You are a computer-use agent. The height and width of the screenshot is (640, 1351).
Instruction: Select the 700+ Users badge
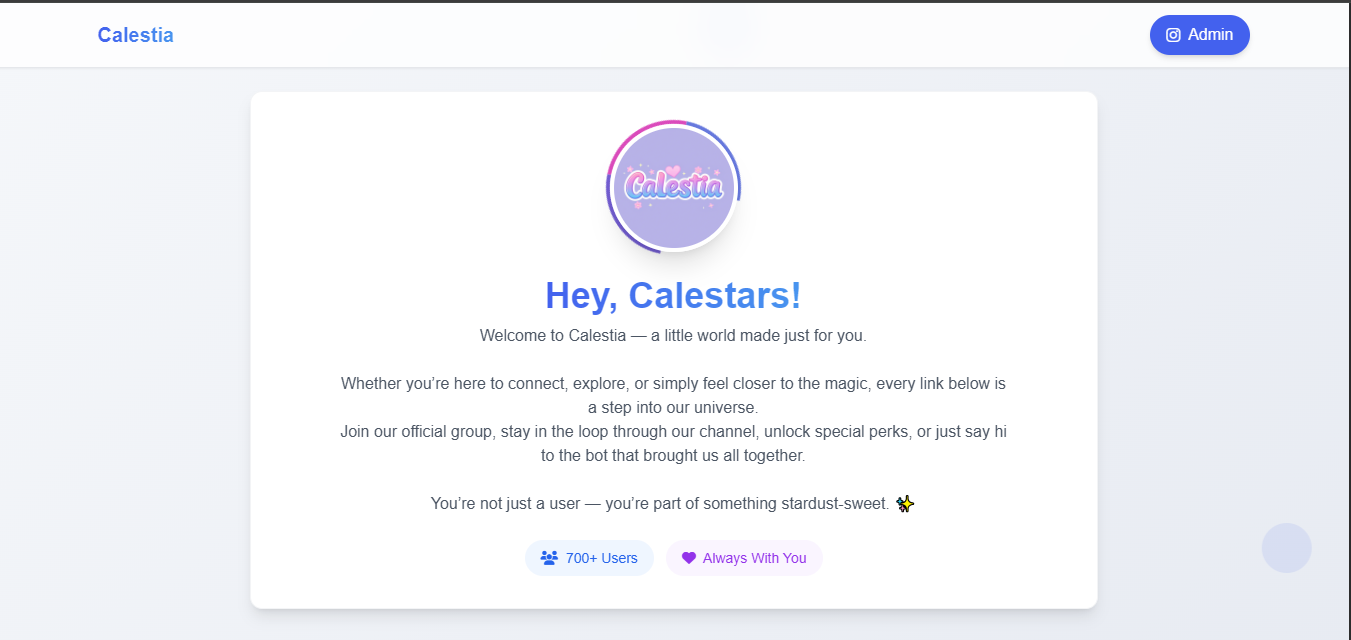pos(589,558)
